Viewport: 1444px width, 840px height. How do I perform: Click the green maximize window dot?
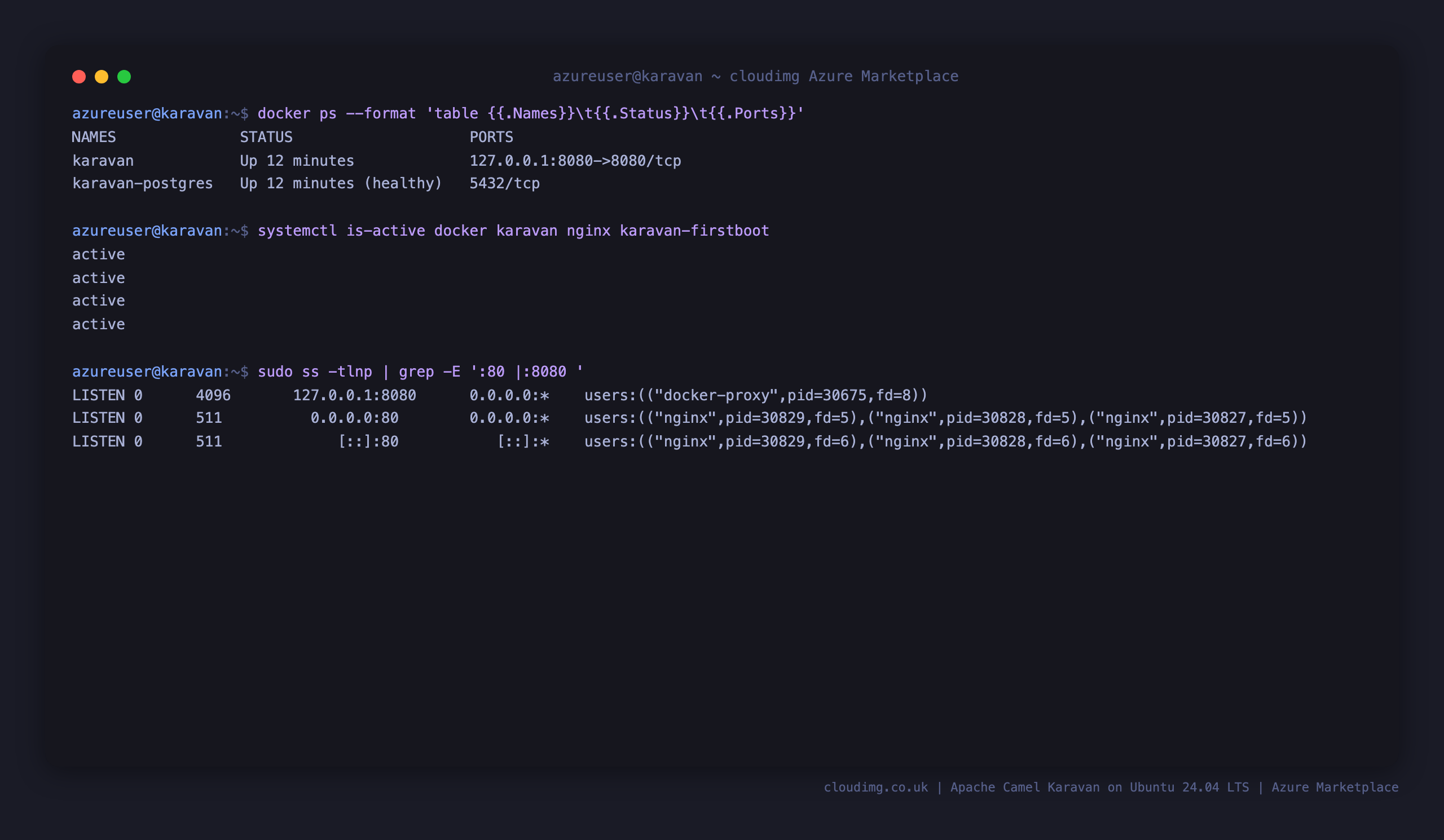[124, 77]
